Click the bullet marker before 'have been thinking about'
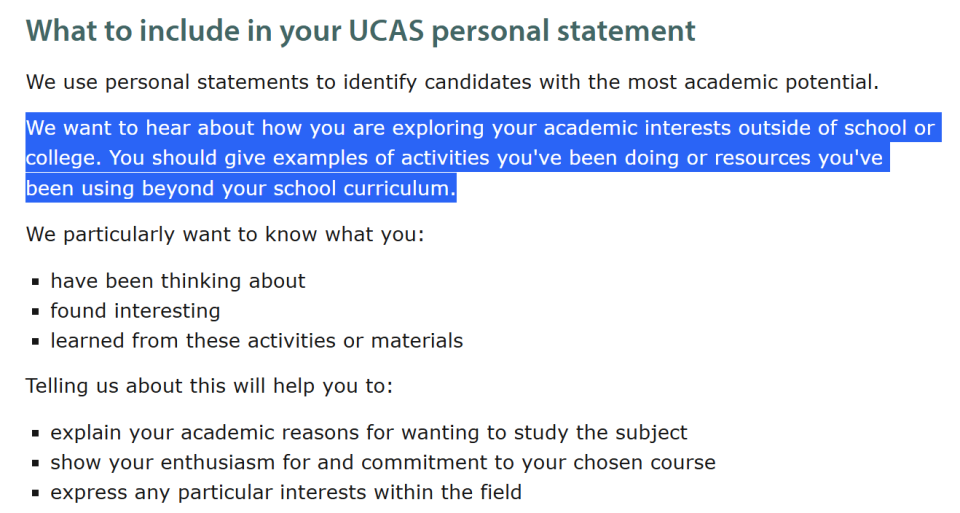This screenshot has height=513, width=960. 36,282
